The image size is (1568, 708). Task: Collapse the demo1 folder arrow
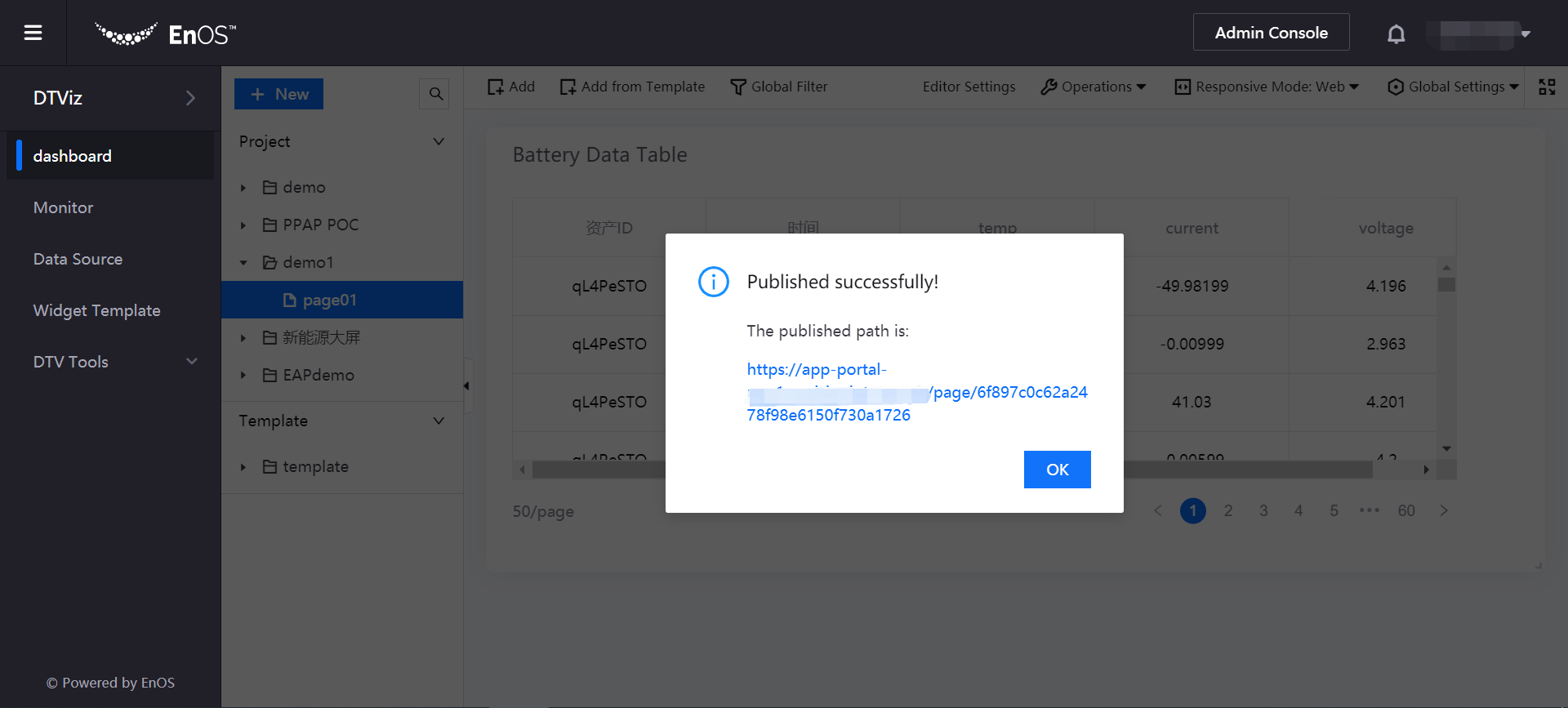tap(243, 263)
